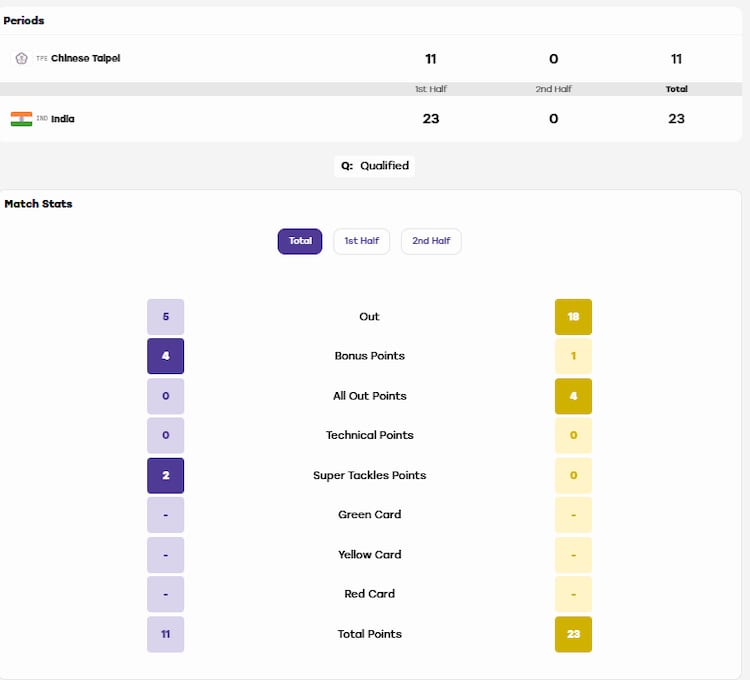Select the Total stats tab

pos(300,241)
